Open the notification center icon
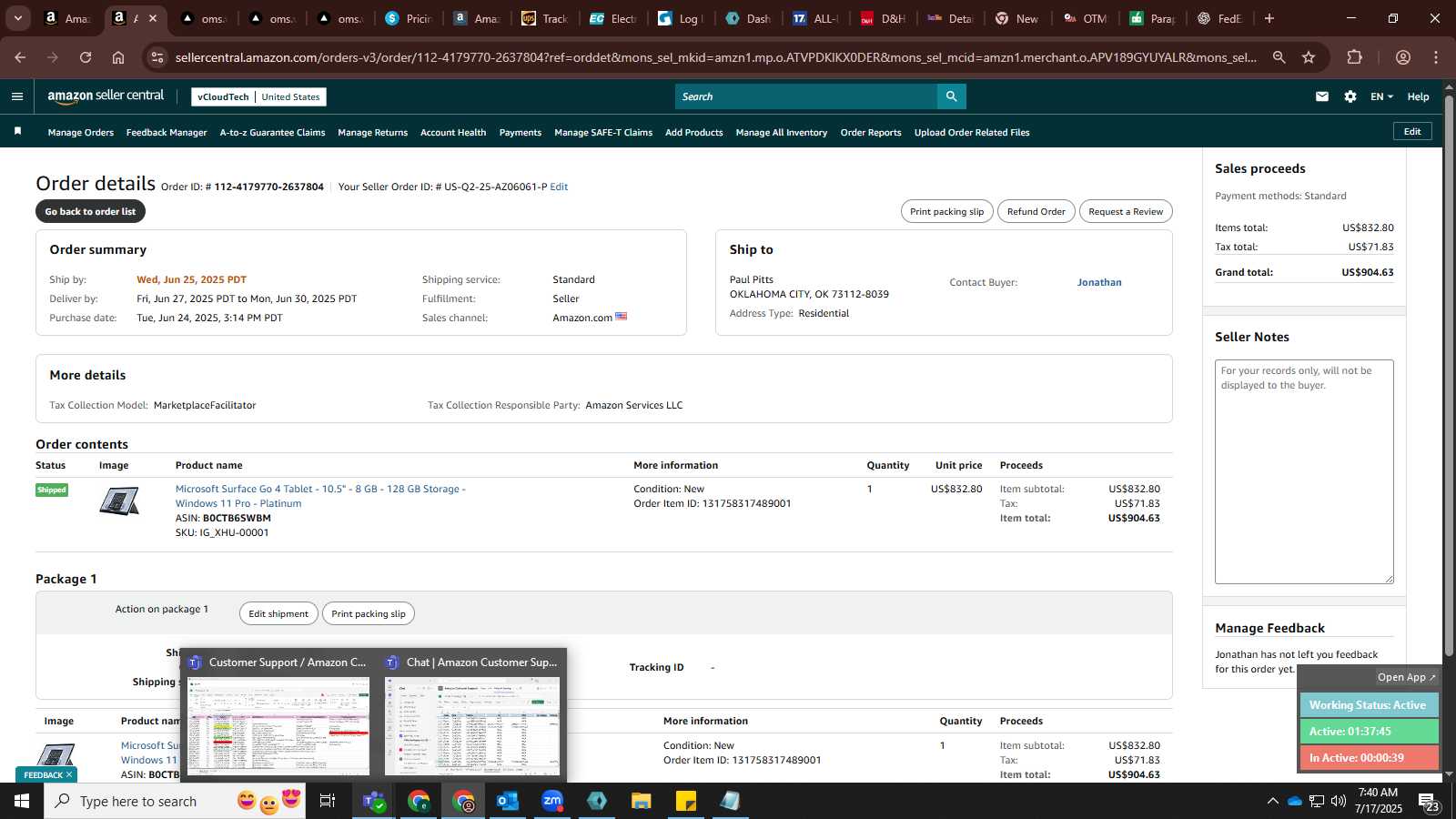Screen dimensions: 1456x819 (1428, 801)
